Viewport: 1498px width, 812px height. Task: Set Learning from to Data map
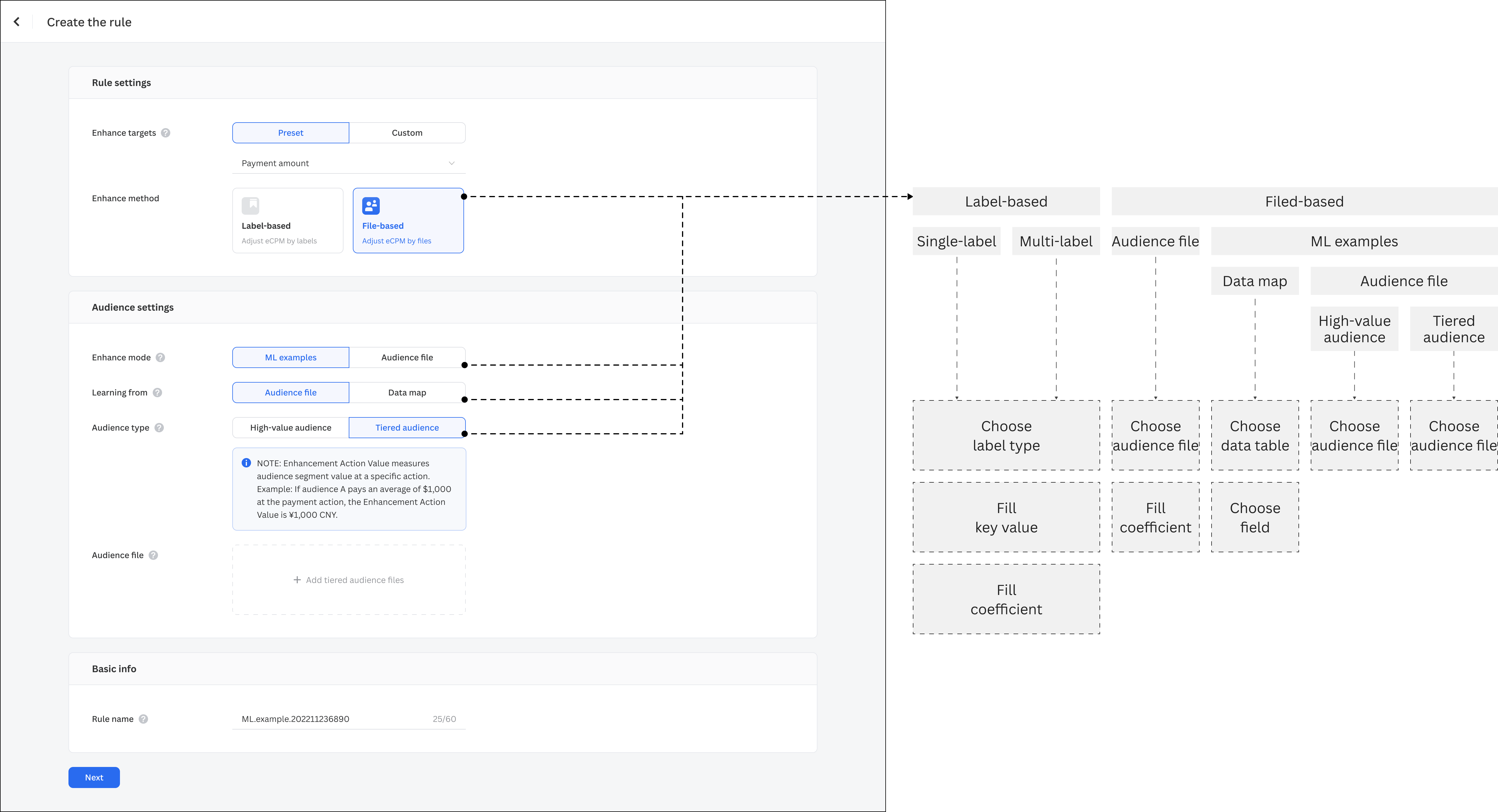pos(407,392)
